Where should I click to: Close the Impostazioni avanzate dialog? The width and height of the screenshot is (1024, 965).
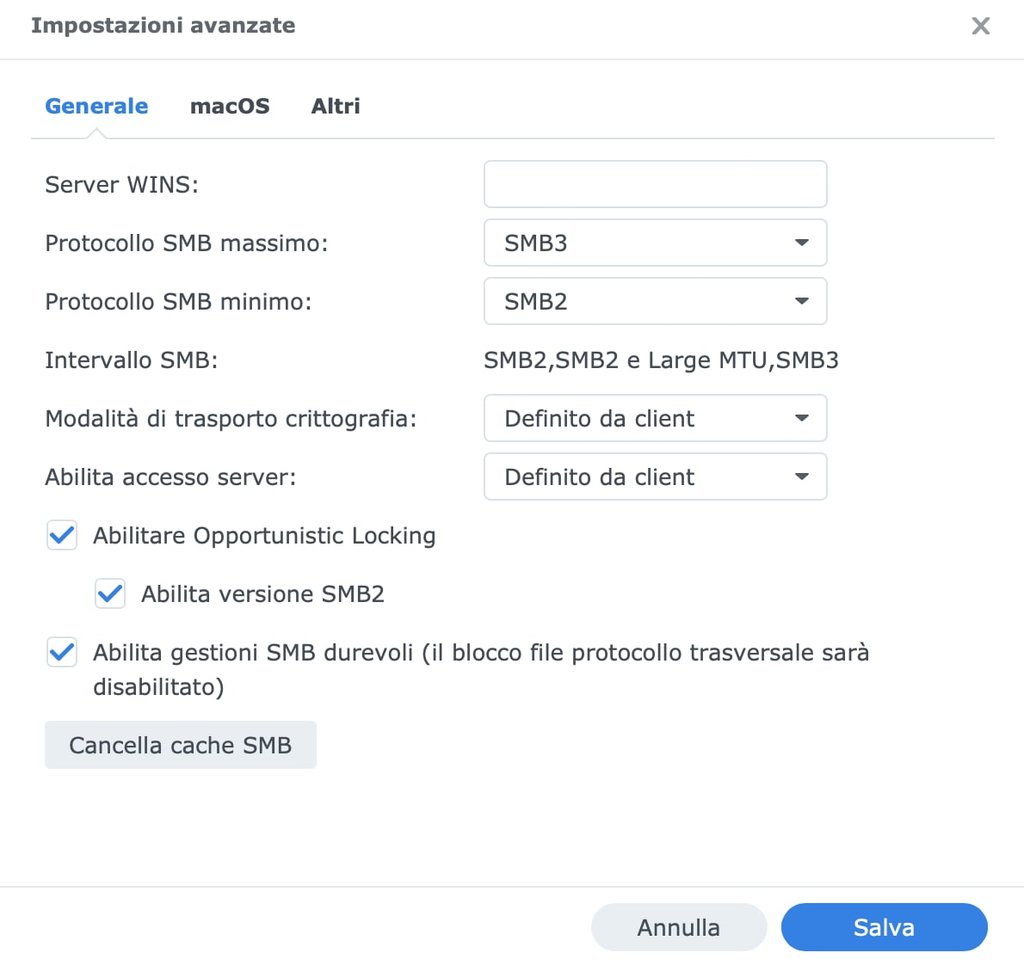pos(980,26)
